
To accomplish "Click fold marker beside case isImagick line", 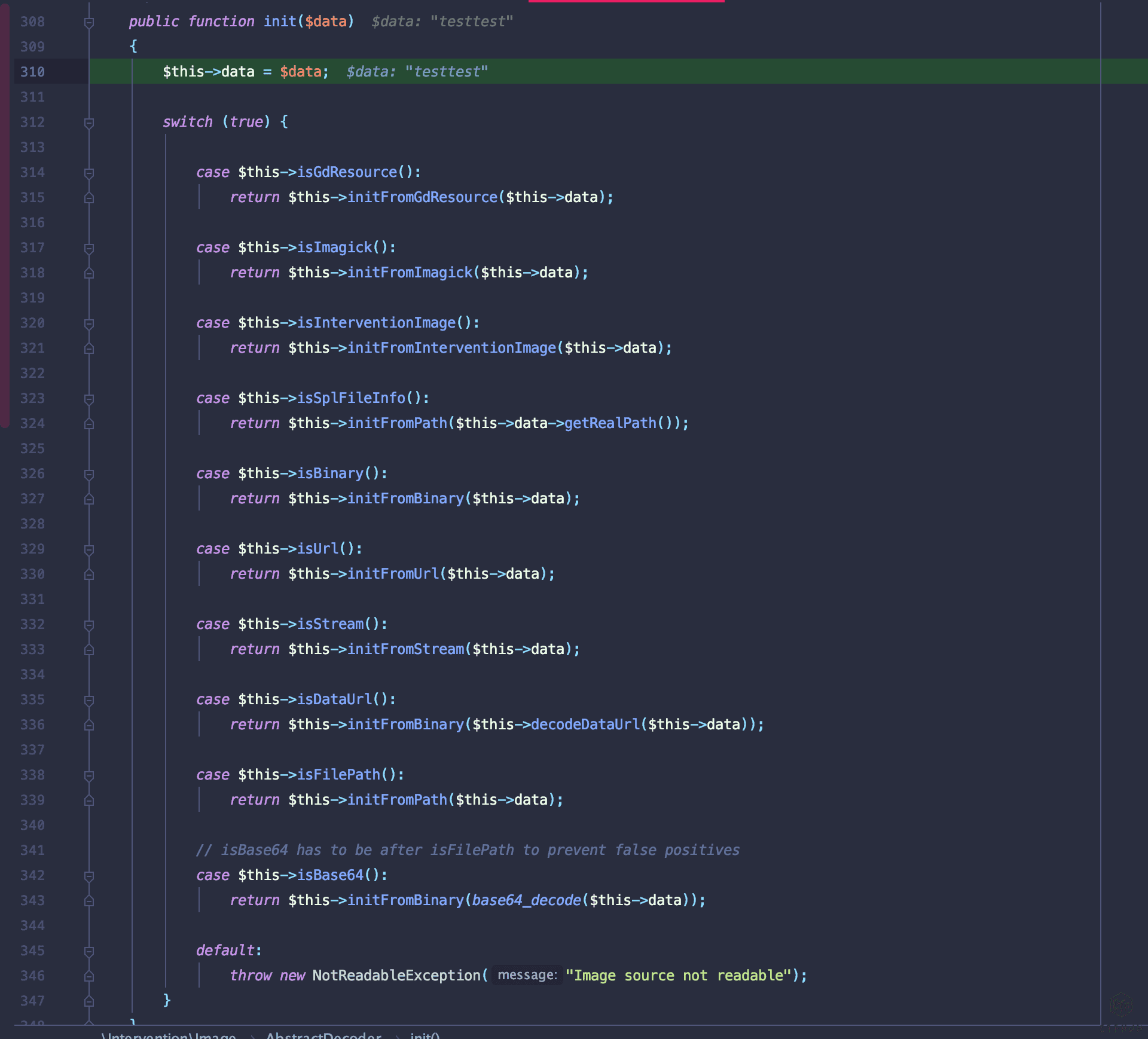I will [89, 249].
